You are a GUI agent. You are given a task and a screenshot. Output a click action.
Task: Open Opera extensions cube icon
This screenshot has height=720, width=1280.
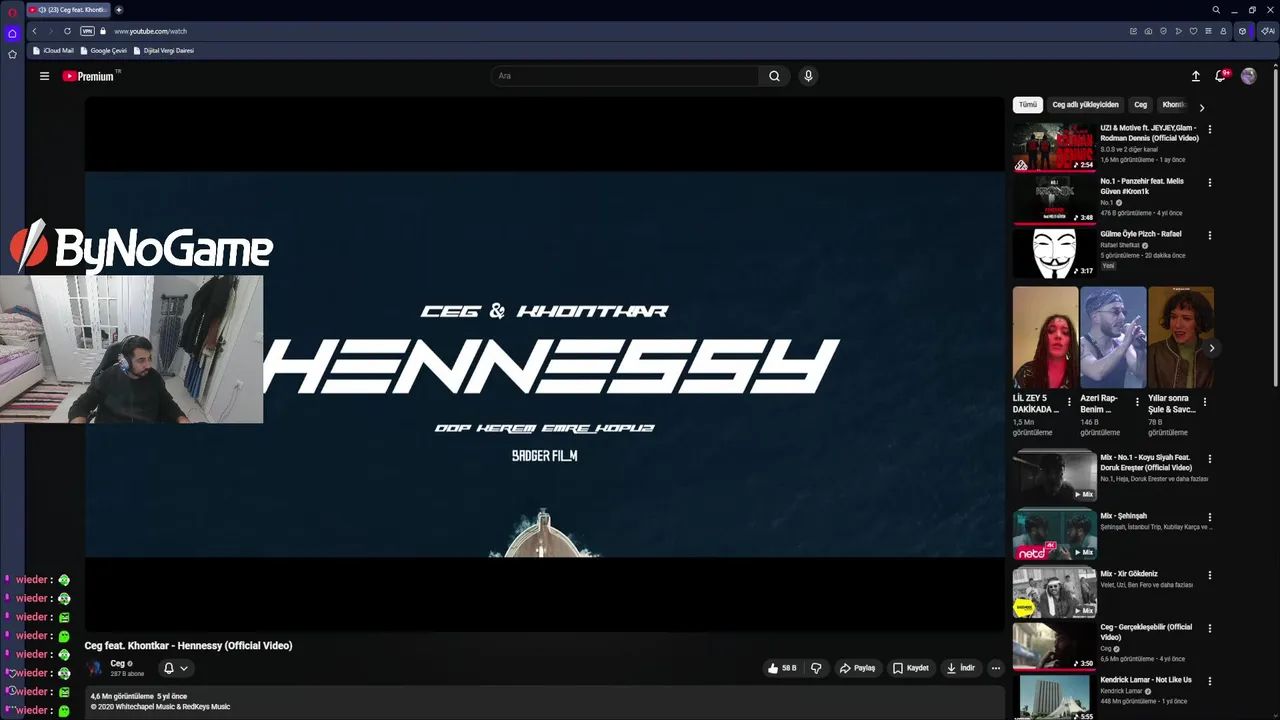(1243, 31)
